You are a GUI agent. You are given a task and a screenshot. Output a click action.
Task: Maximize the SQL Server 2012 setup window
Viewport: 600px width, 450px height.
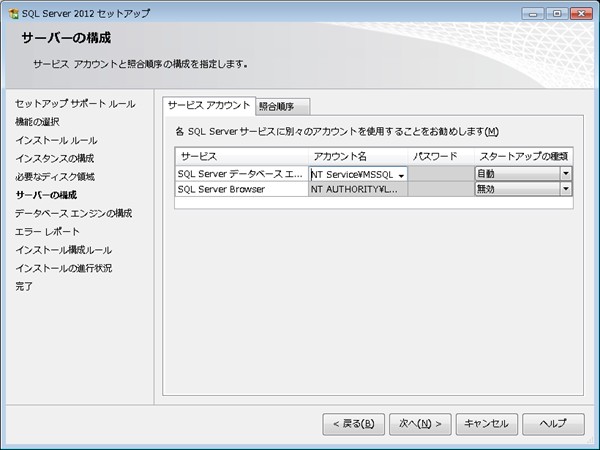[x=557, y=14]
